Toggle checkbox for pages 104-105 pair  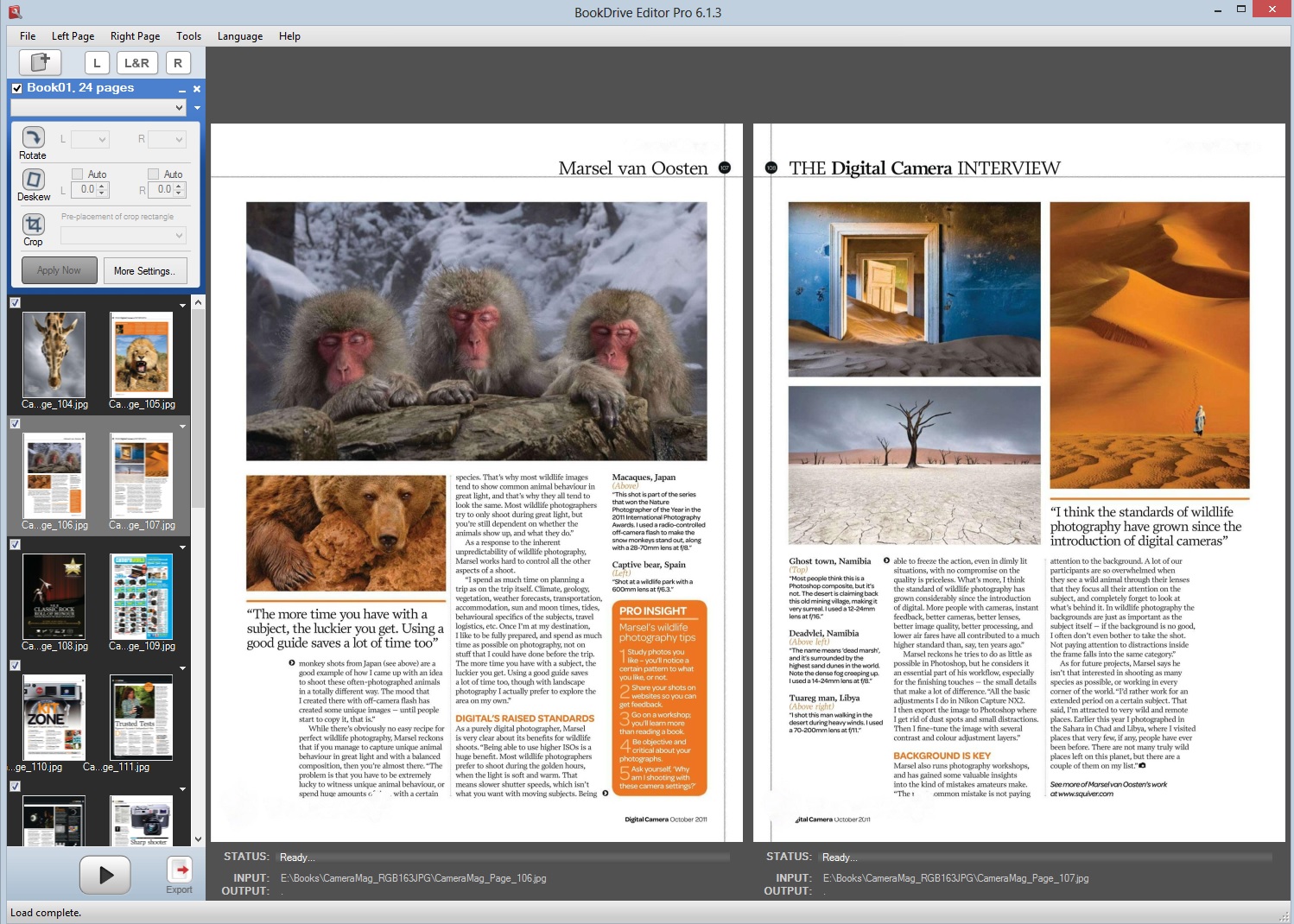tap(15, 303)
